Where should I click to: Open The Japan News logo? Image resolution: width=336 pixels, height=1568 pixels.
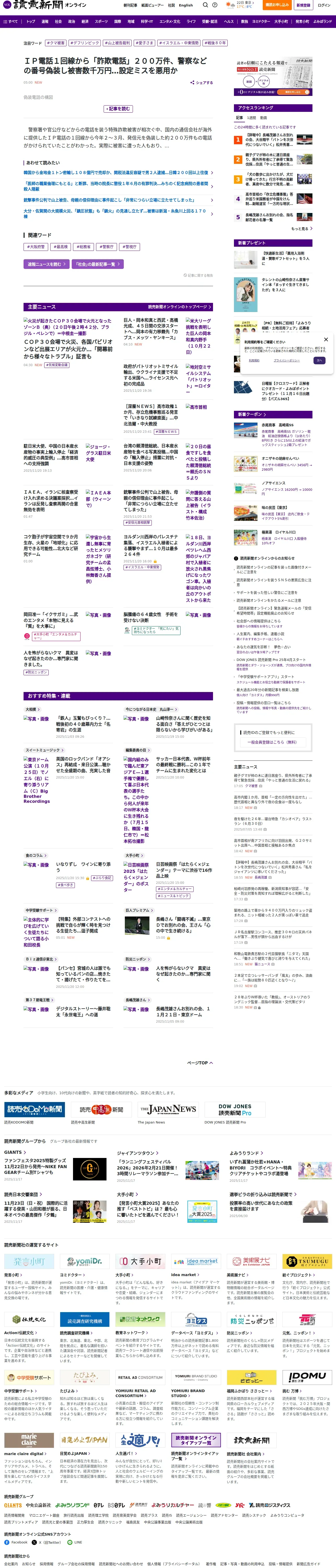point(168,1109)
